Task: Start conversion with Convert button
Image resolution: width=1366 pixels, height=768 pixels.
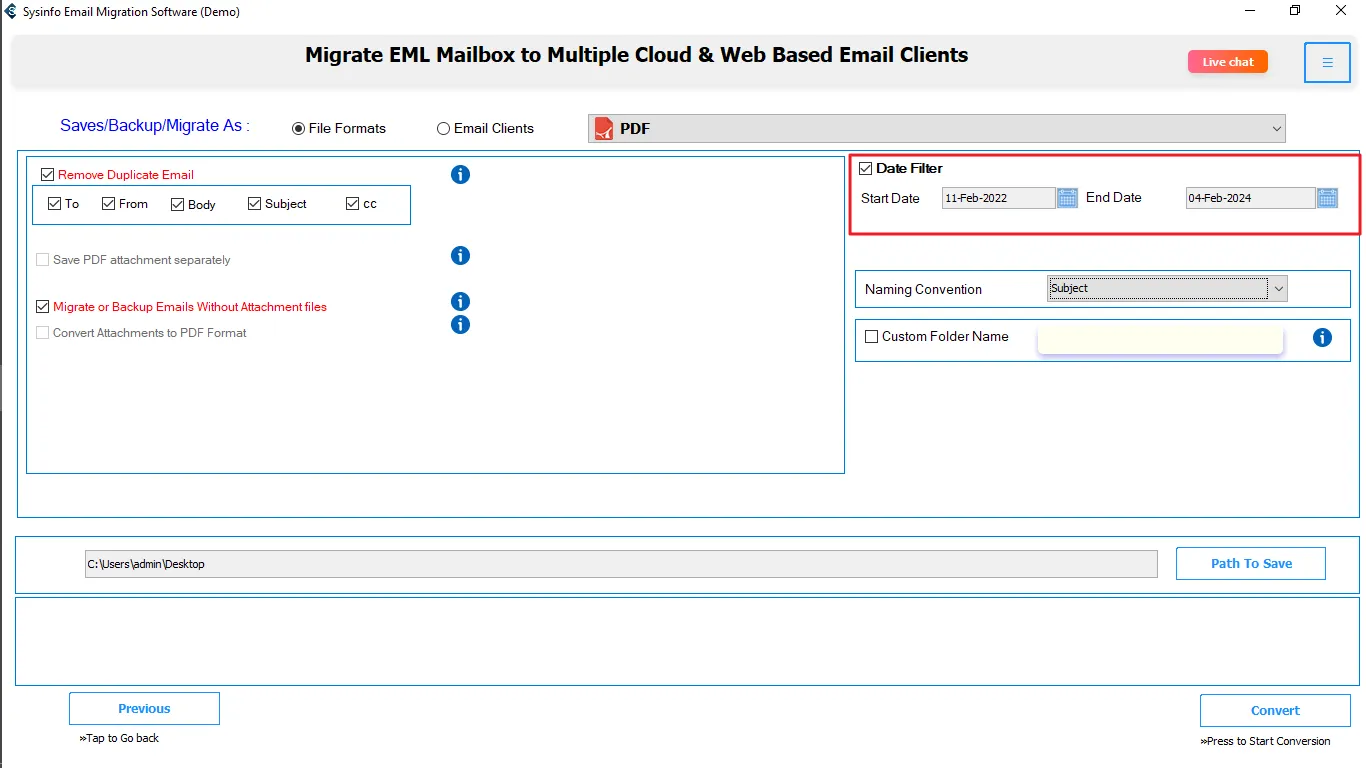Action: [1275, 711]
